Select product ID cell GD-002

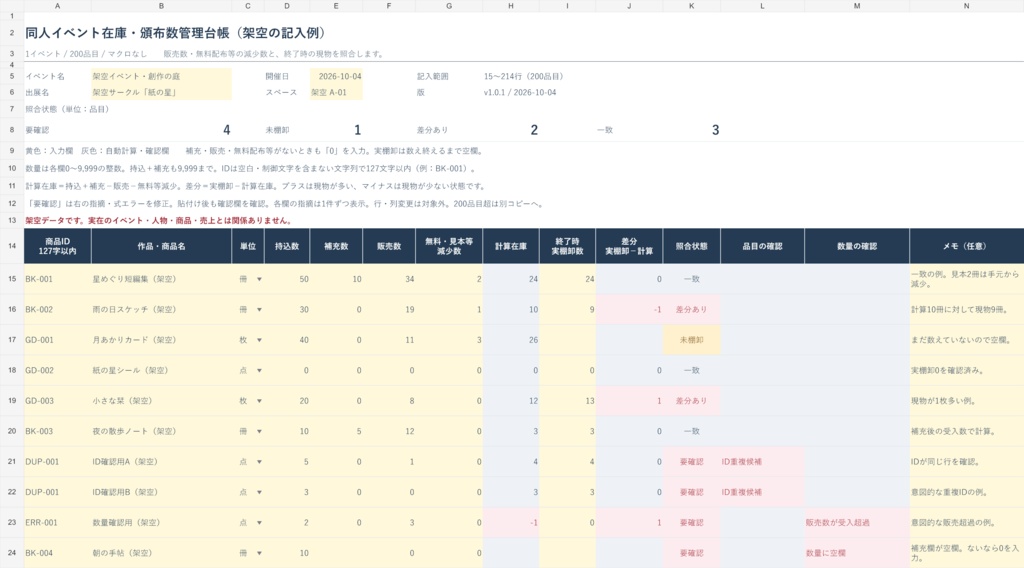coord(57,371)
